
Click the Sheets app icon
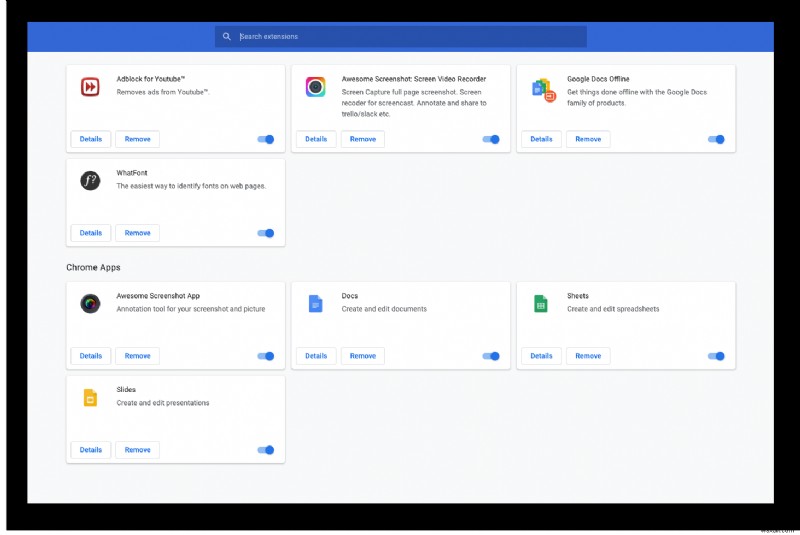[541, 303]
